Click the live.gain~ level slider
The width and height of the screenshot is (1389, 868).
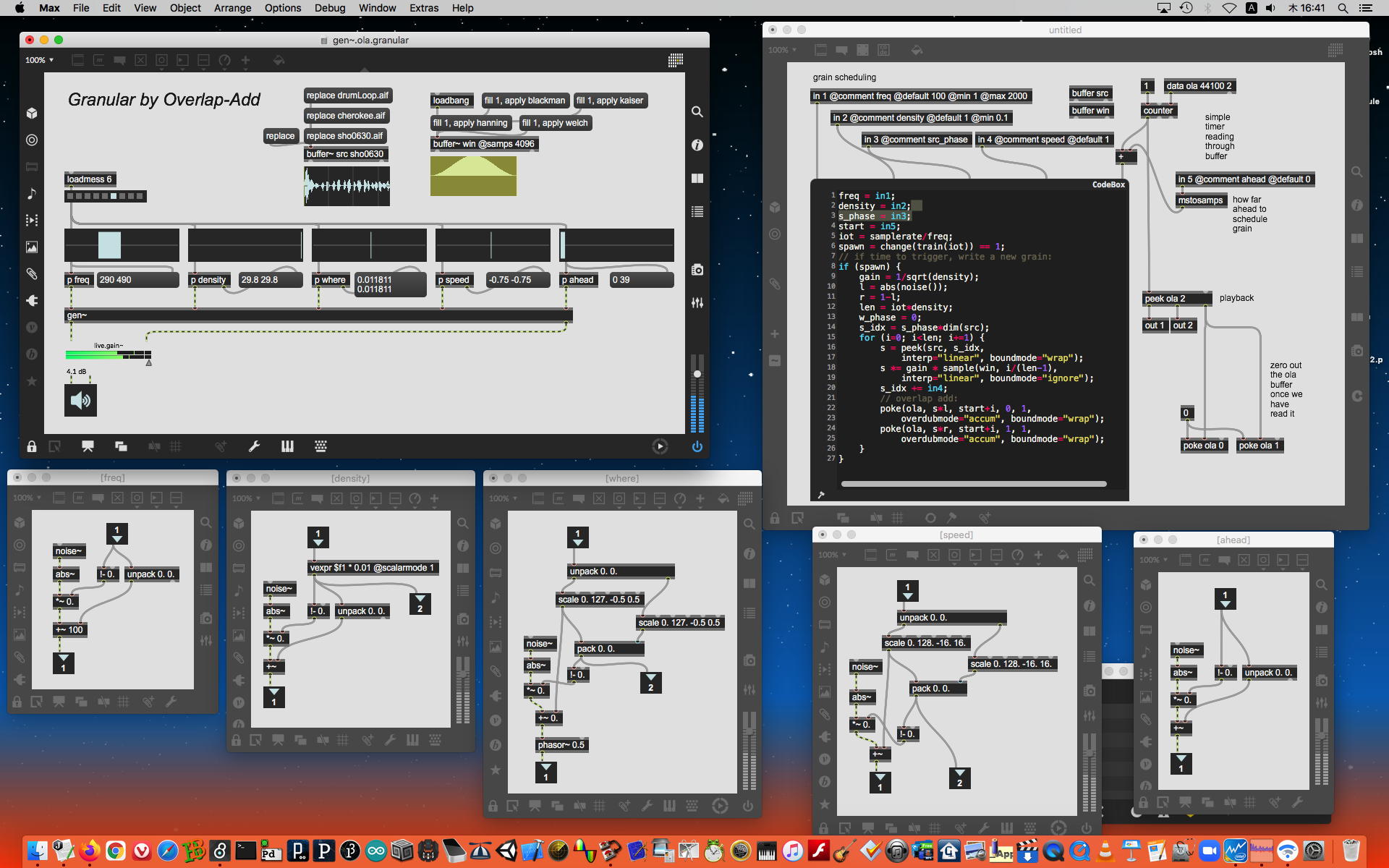(x=109, y=354)
